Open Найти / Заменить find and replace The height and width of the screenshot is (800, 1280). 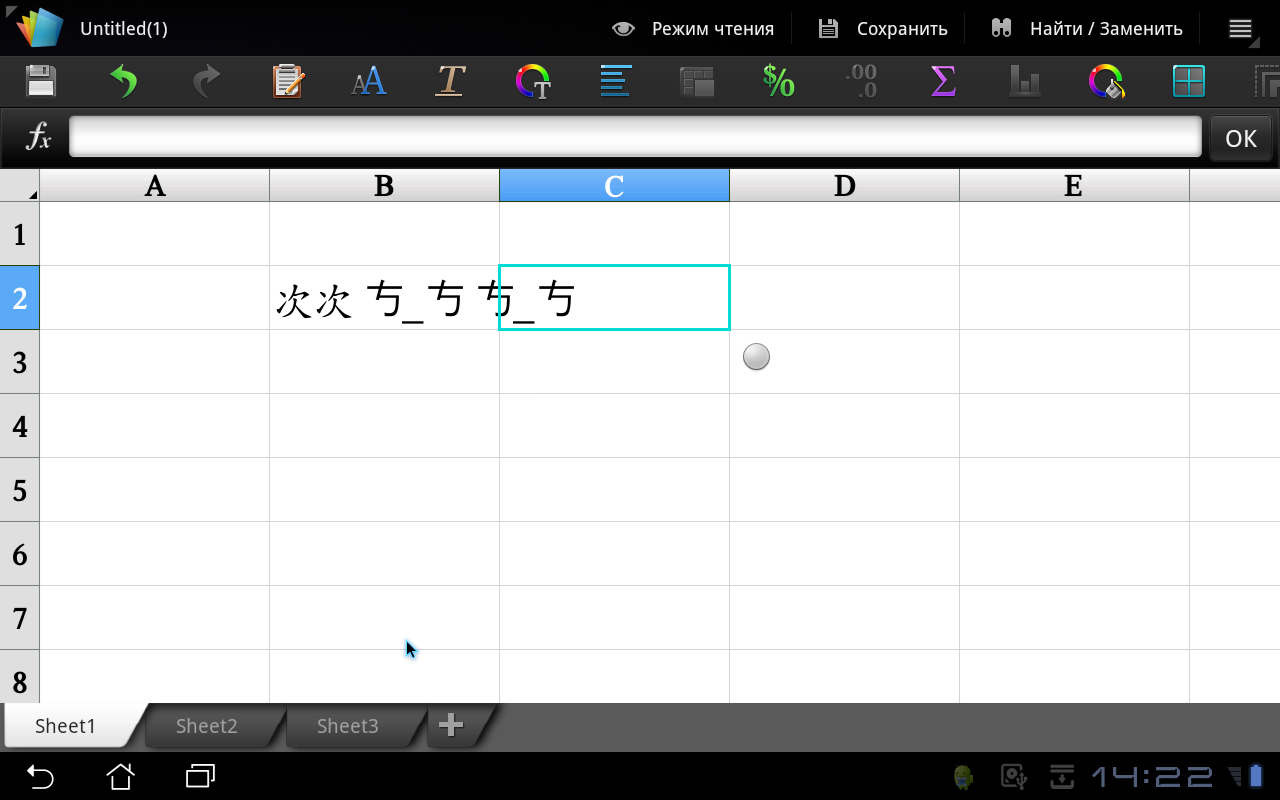(1087, 29)
